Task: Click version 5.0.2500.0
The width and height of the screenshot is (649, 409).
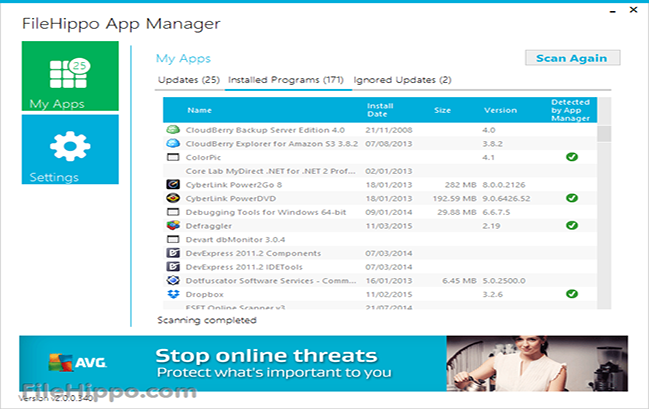Action: point(504,280)
